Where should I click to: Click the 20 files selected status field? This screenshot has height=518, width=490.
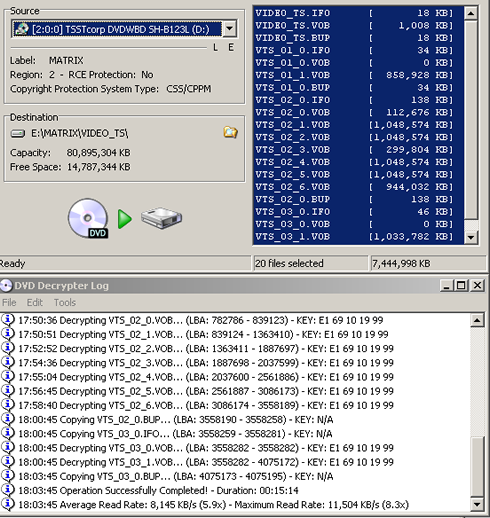click(310, 263)
